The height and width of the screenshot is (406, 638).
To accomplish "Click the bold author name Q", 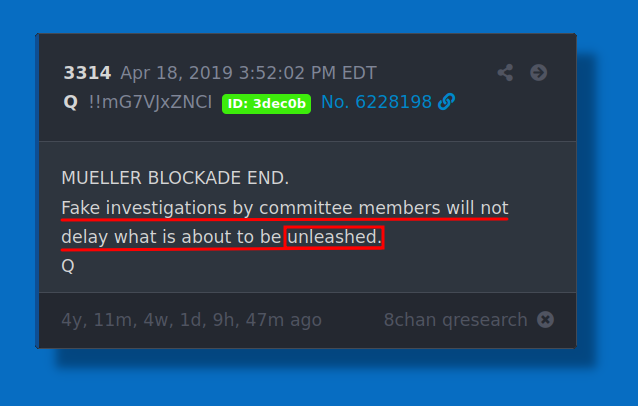I will click(69, 101).
